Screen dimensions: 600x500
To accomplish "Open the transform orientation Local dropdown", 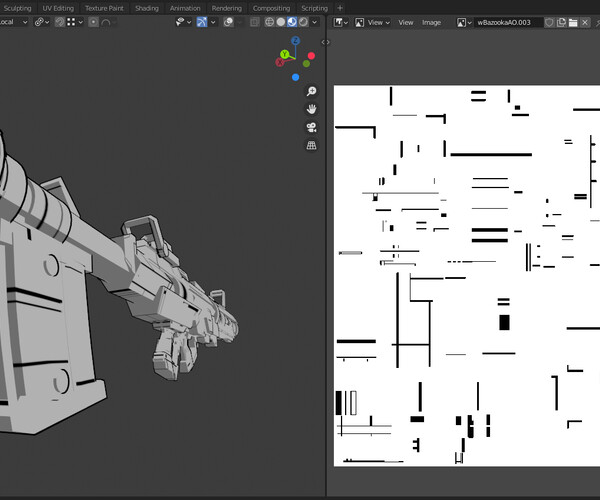I will click(14, 22).
